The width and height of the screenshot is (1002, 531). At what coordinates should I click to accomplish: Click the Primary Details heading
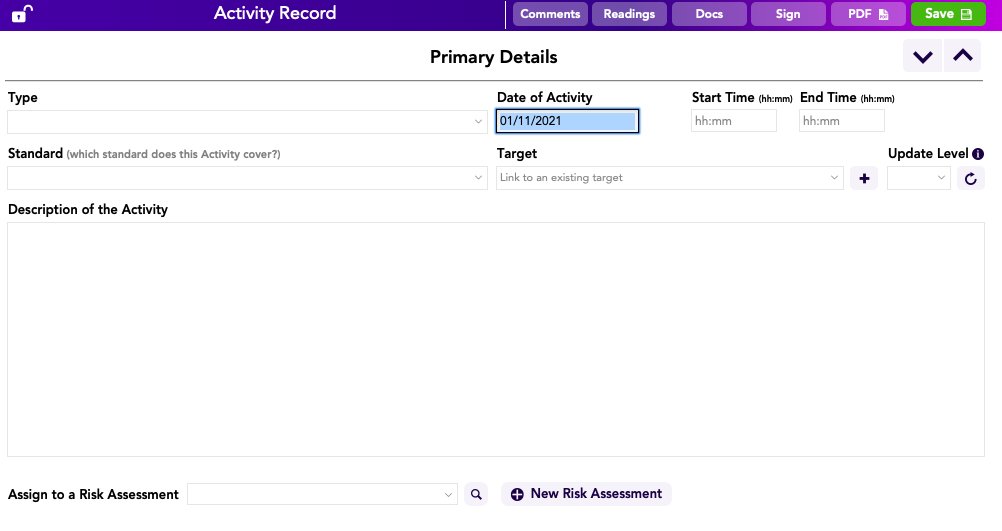(x=493, y=57)
